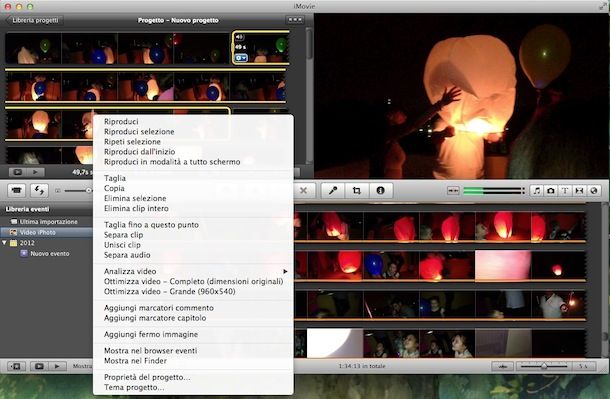Select the white blurred event clip thumbnail

[x=335, y=343]
